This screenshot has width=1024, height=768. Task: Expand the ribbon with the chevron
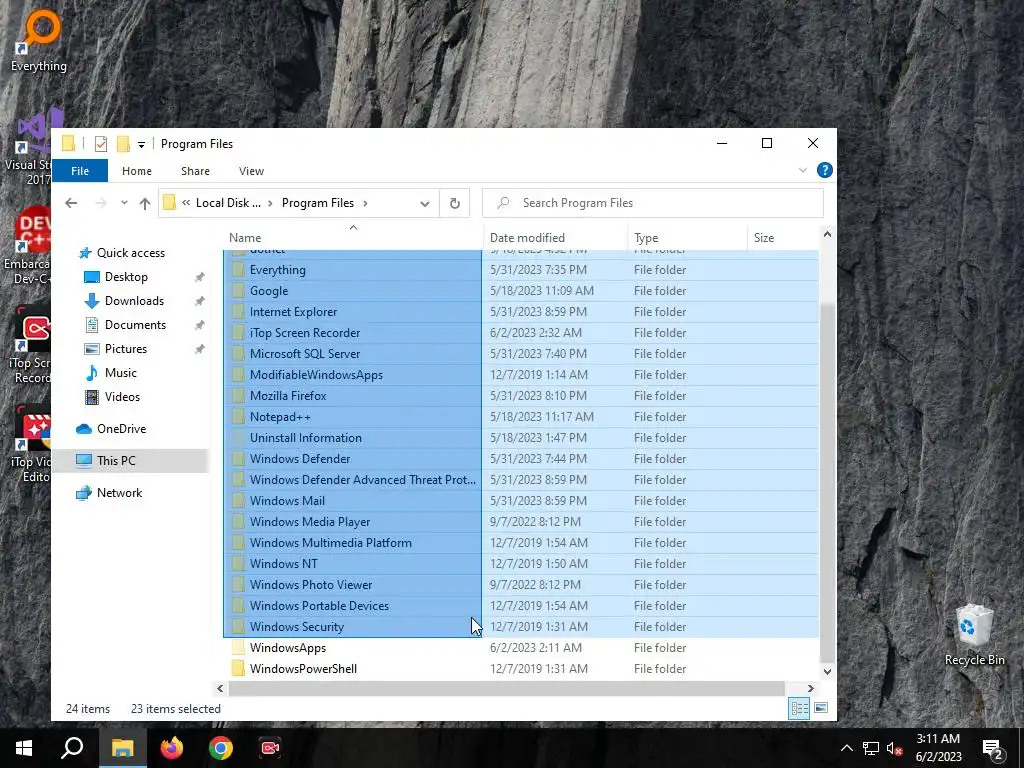[x=803, y=170]
